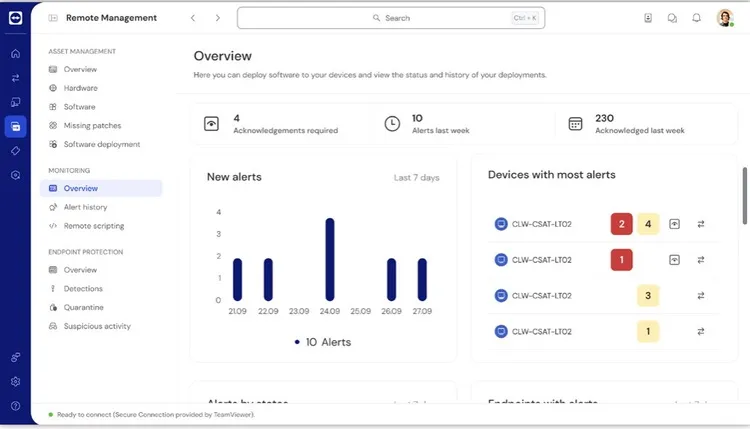Click the contacts icon in top bar
The width and height of the screenshot is (750, 429).
(x=648, y=18)
